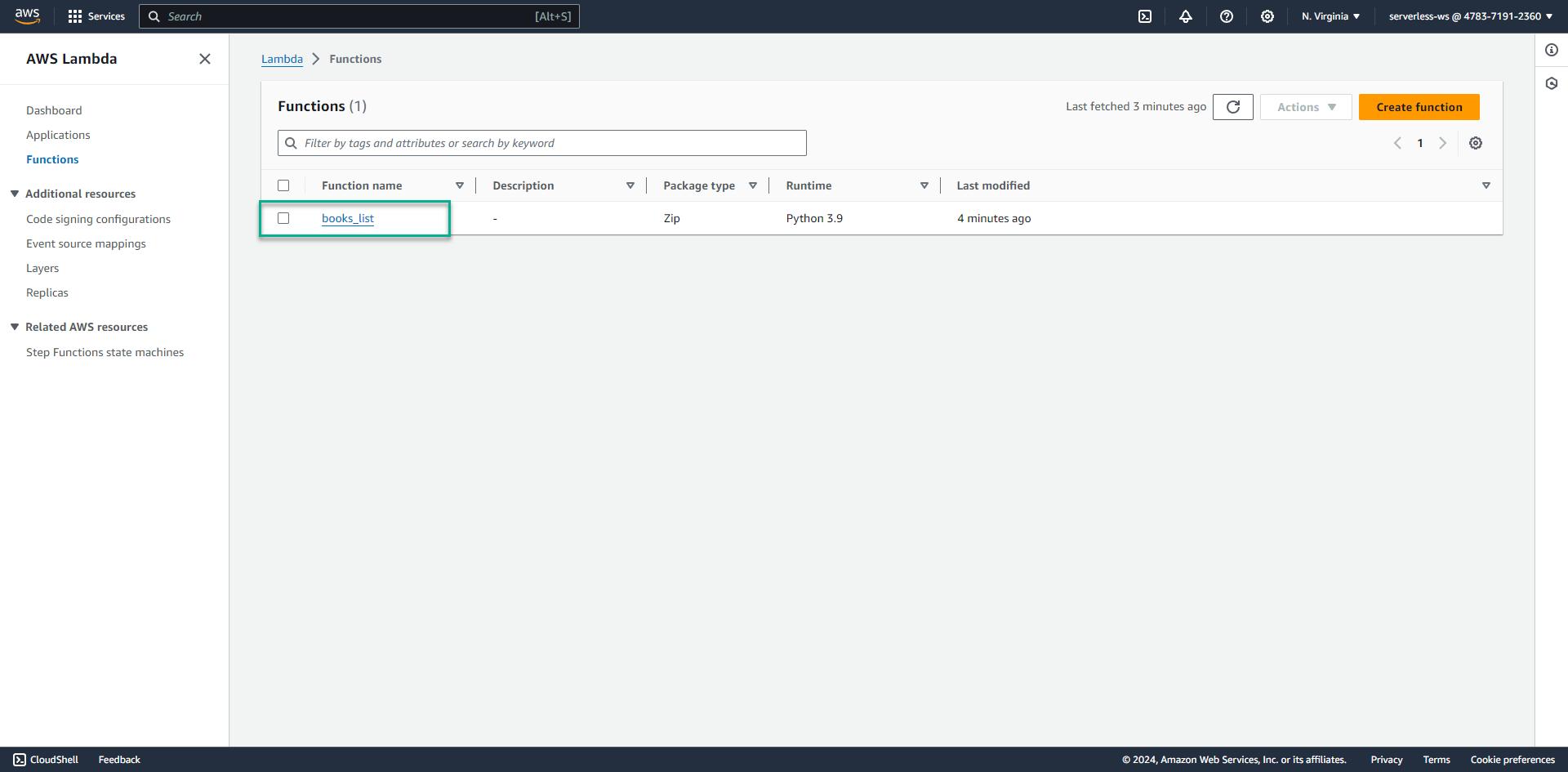Go to Dashboard in the sidebar
The width and height of the screenshot is (1568, 772).
(54, 110)
